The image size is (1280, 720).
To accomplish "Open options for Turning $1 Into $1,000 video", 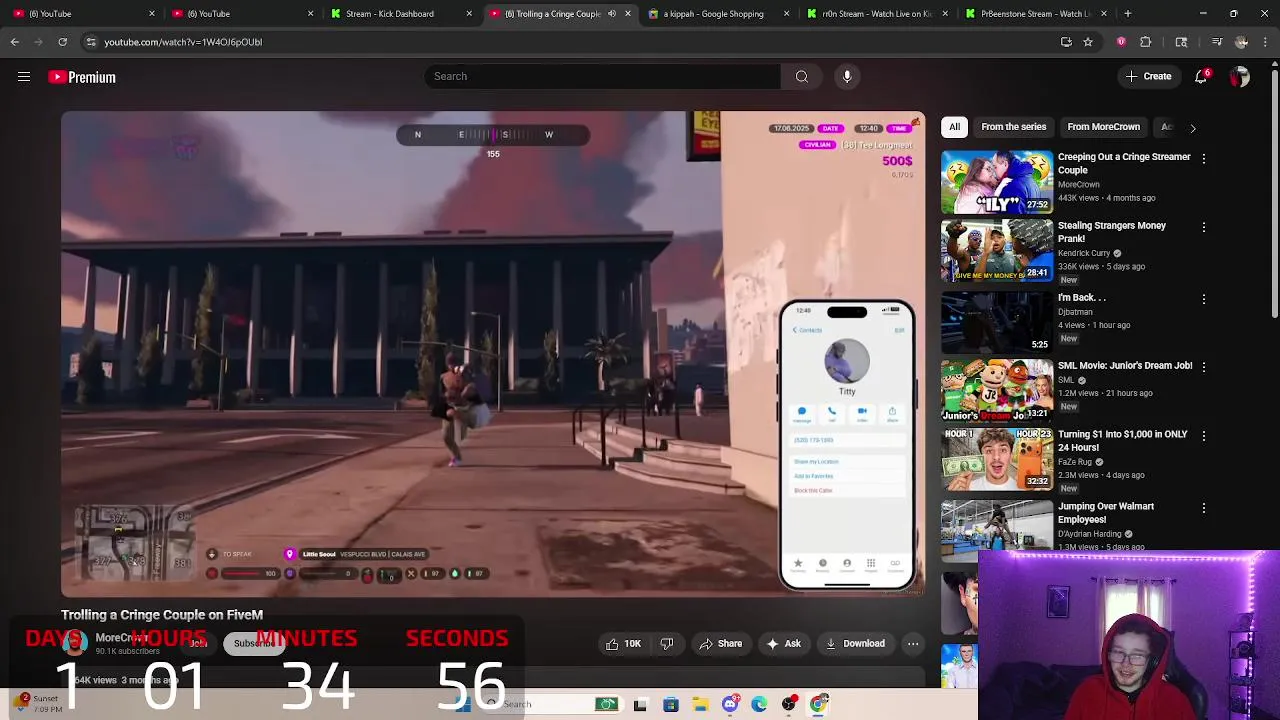I will coord(1203,436).
